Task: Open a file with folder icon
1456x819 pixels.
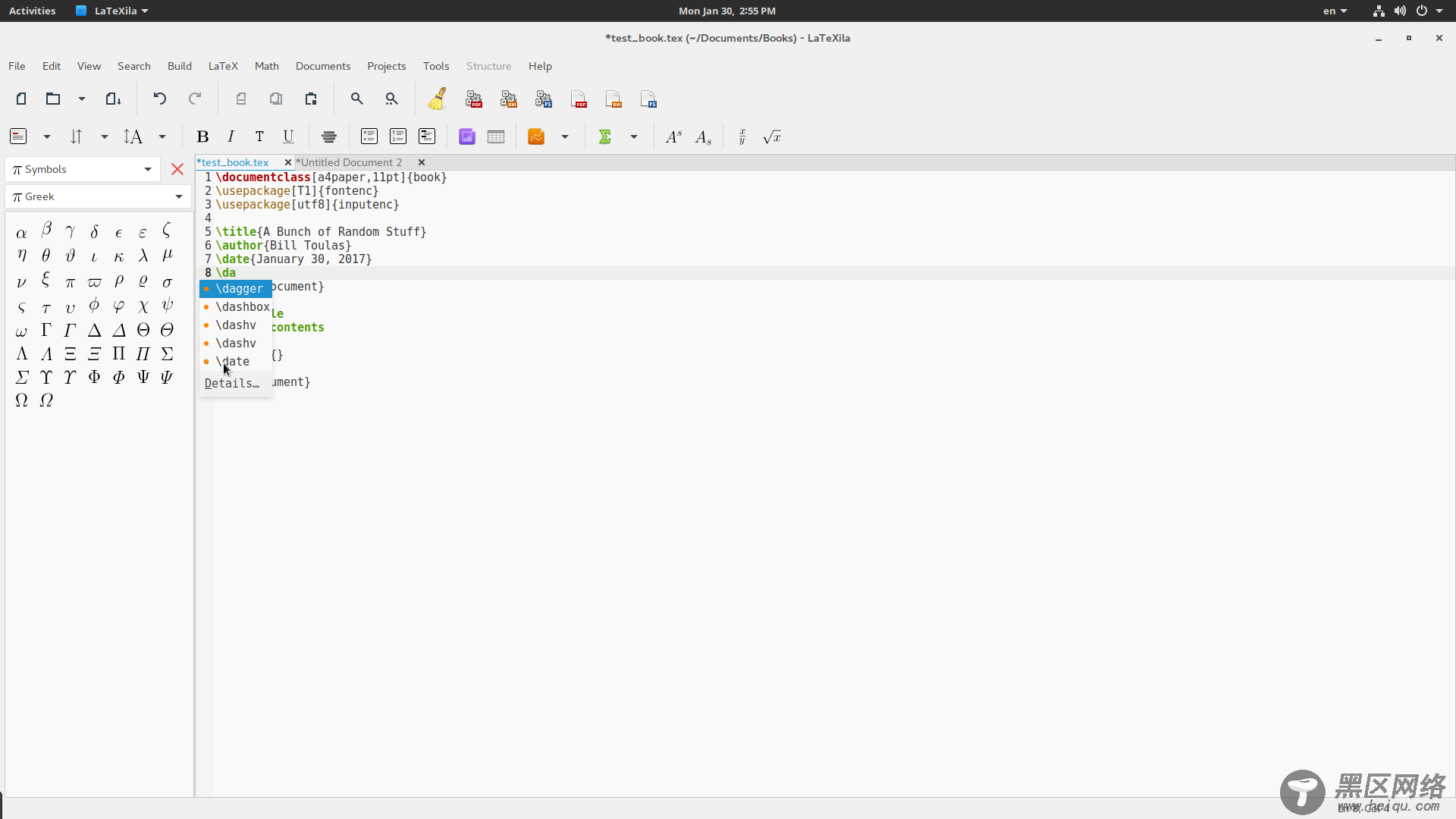Action: tap(52, 99)
